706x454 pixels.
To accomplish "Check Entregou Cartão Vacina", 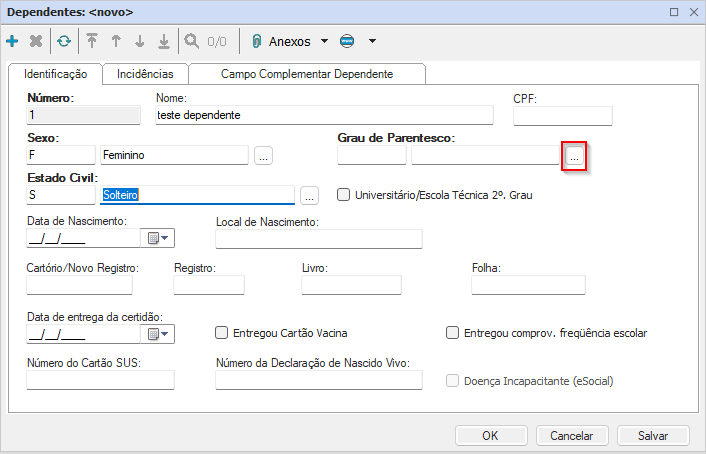I will click(x=223, y=333).
